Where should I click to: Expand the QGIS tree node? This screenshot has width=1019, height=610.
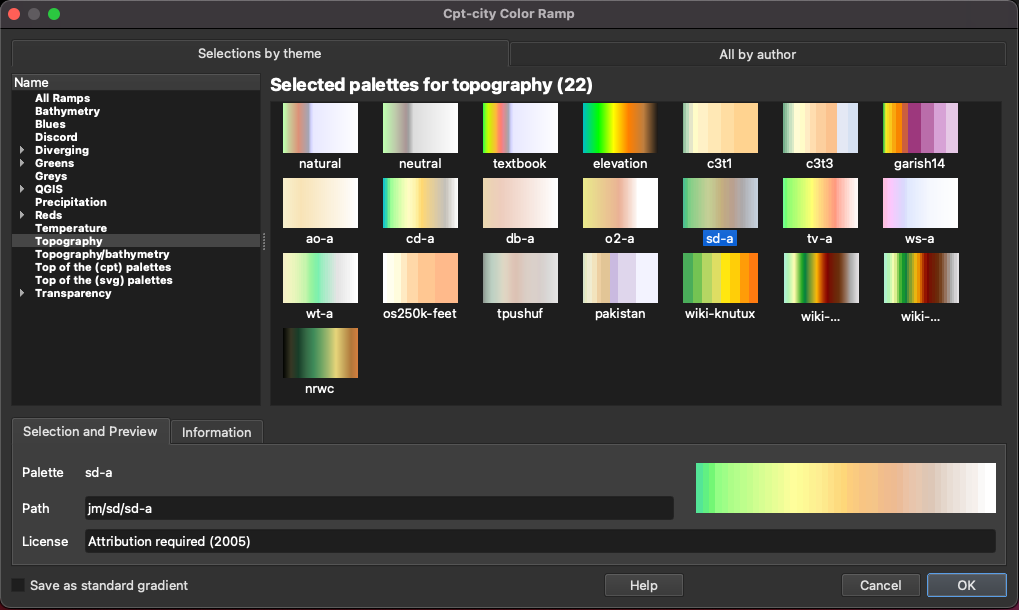click(x=22, y=190)
